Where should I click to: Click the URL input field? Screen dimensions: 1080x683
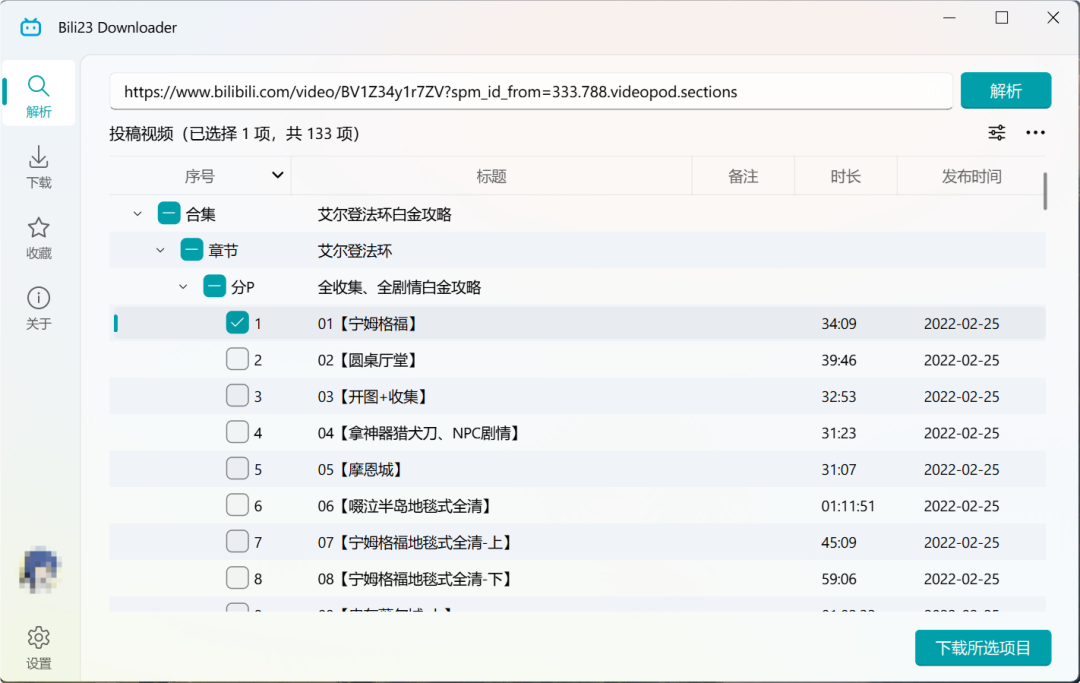(x=530, y=92)
